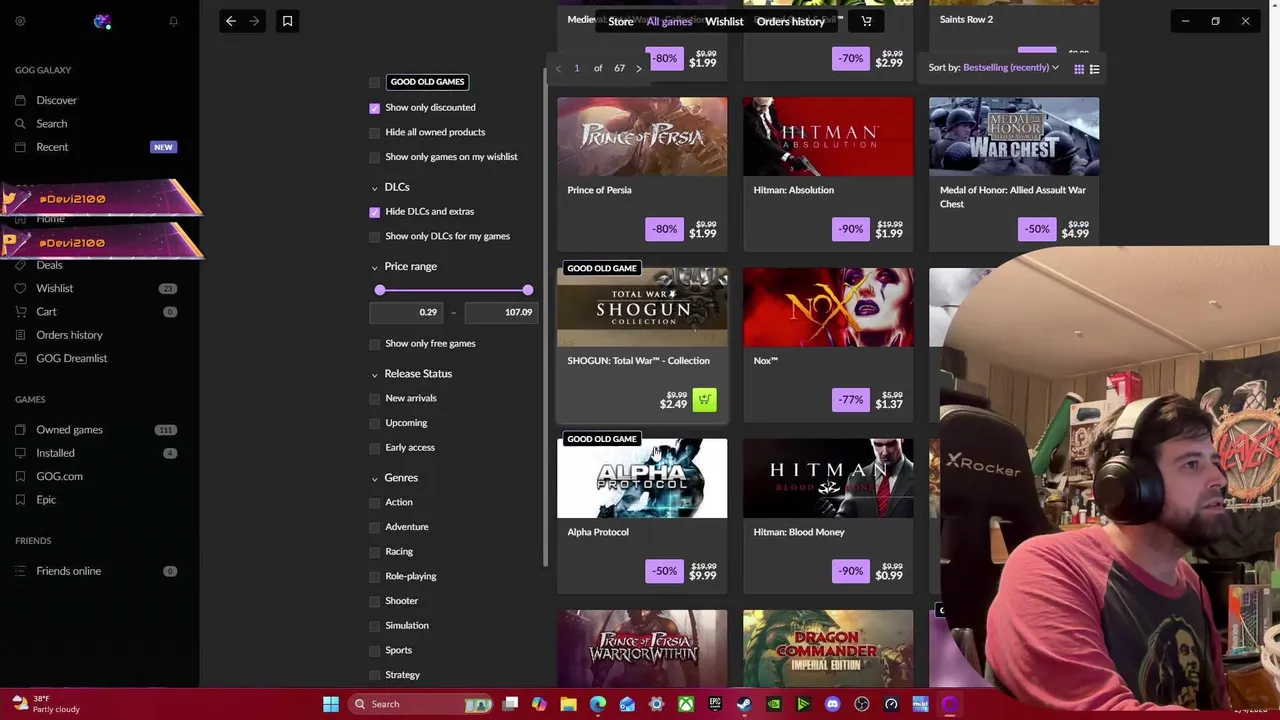Open Windows Start menu

tap(331, 704)
